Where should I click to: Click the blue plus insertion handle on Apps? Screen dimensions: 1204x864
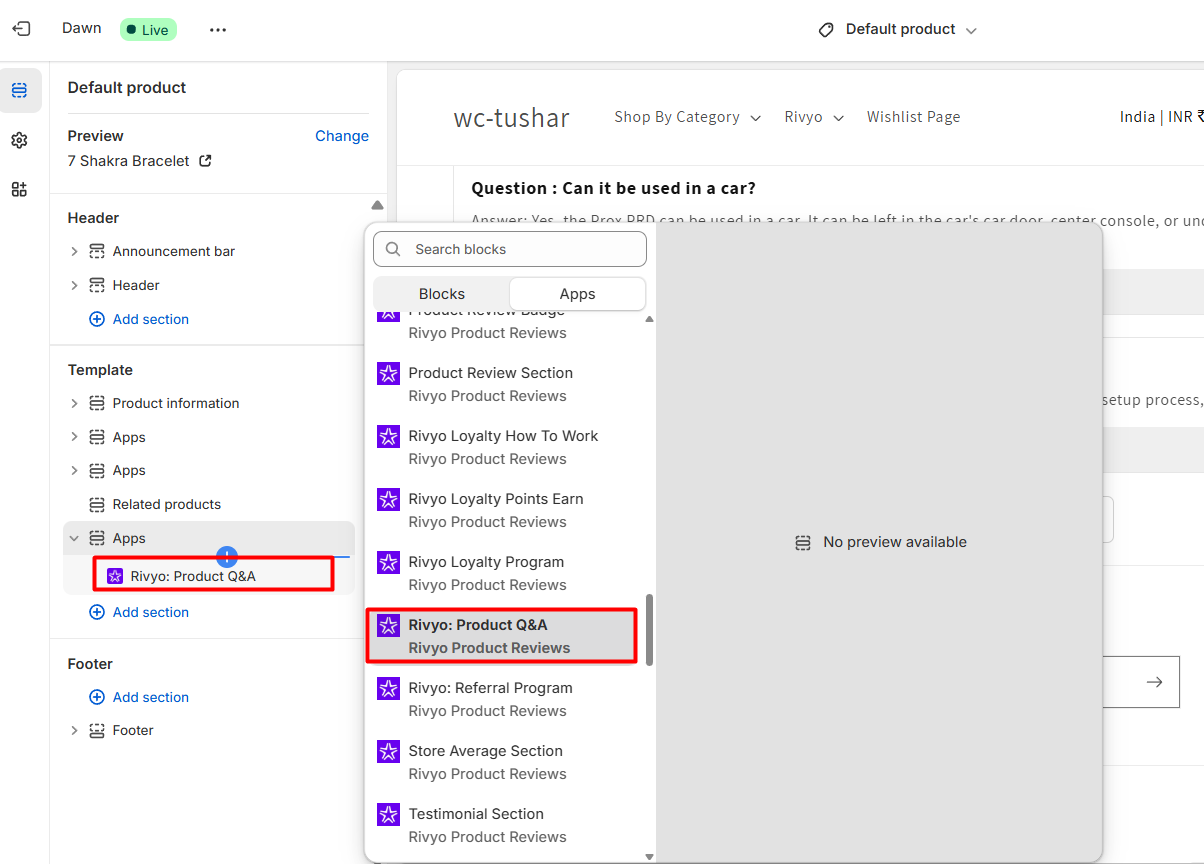pyautogui.click(x=227, y=556)
